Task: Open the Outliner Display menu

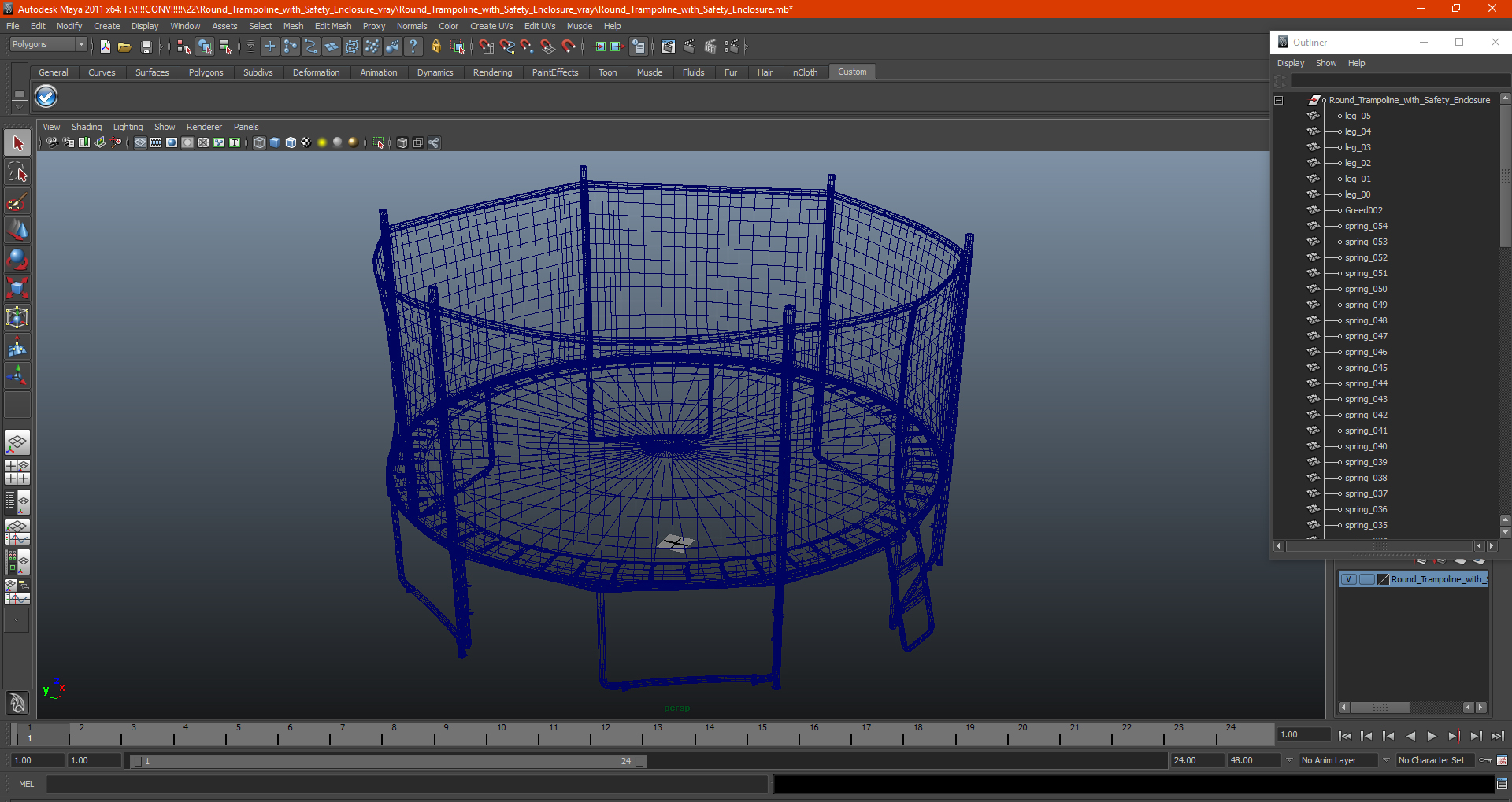Action: pos(1290,63)
